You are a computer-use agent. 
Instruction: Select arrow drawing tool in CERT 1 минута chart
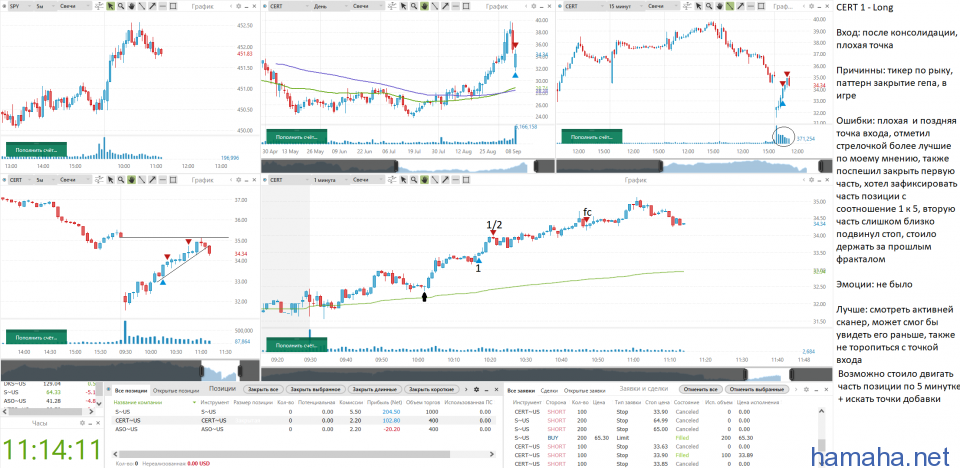tap(447, 181)
